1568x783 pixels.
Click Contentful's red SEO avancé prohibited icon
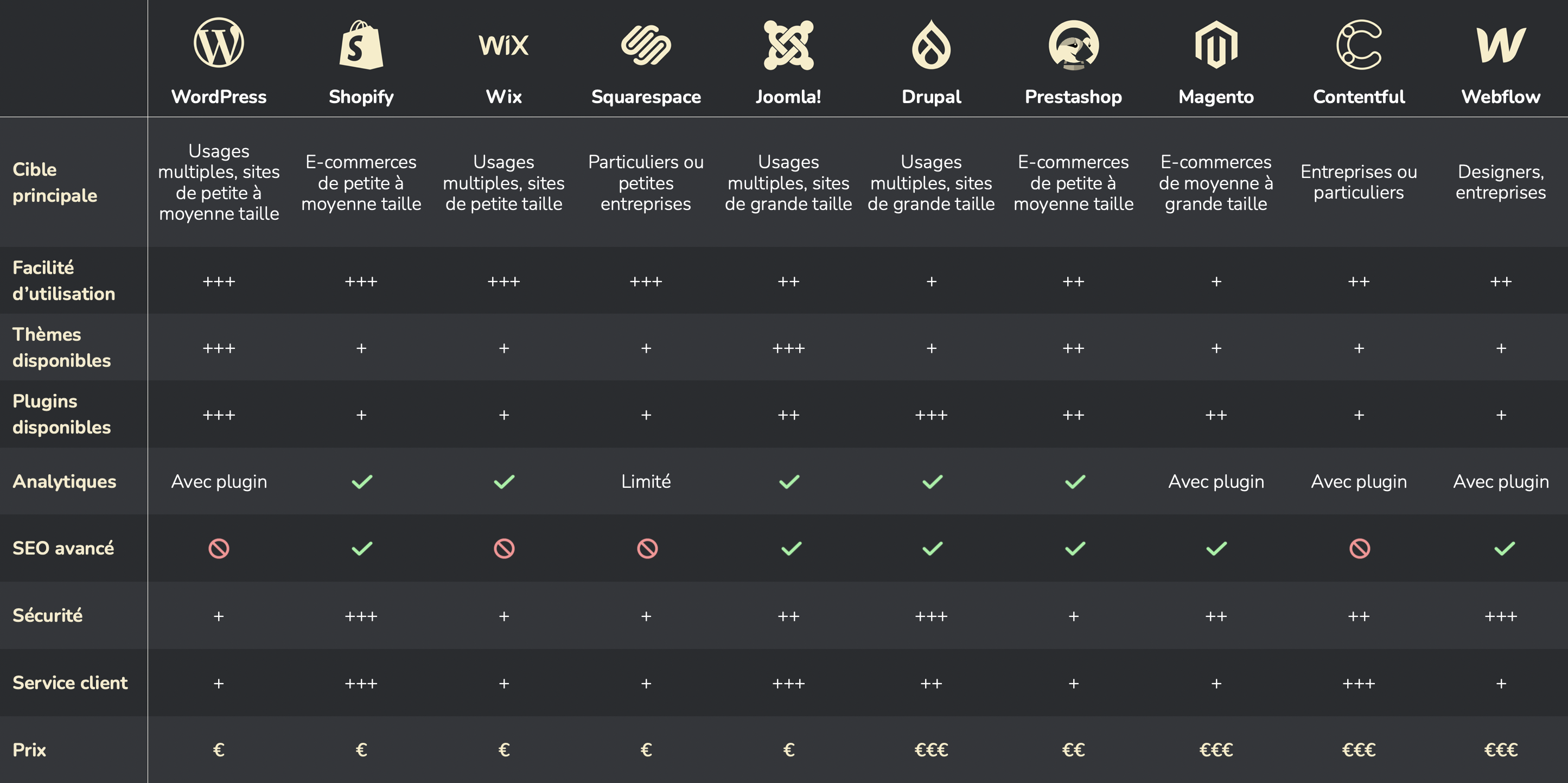click(x=1359, y=549)
